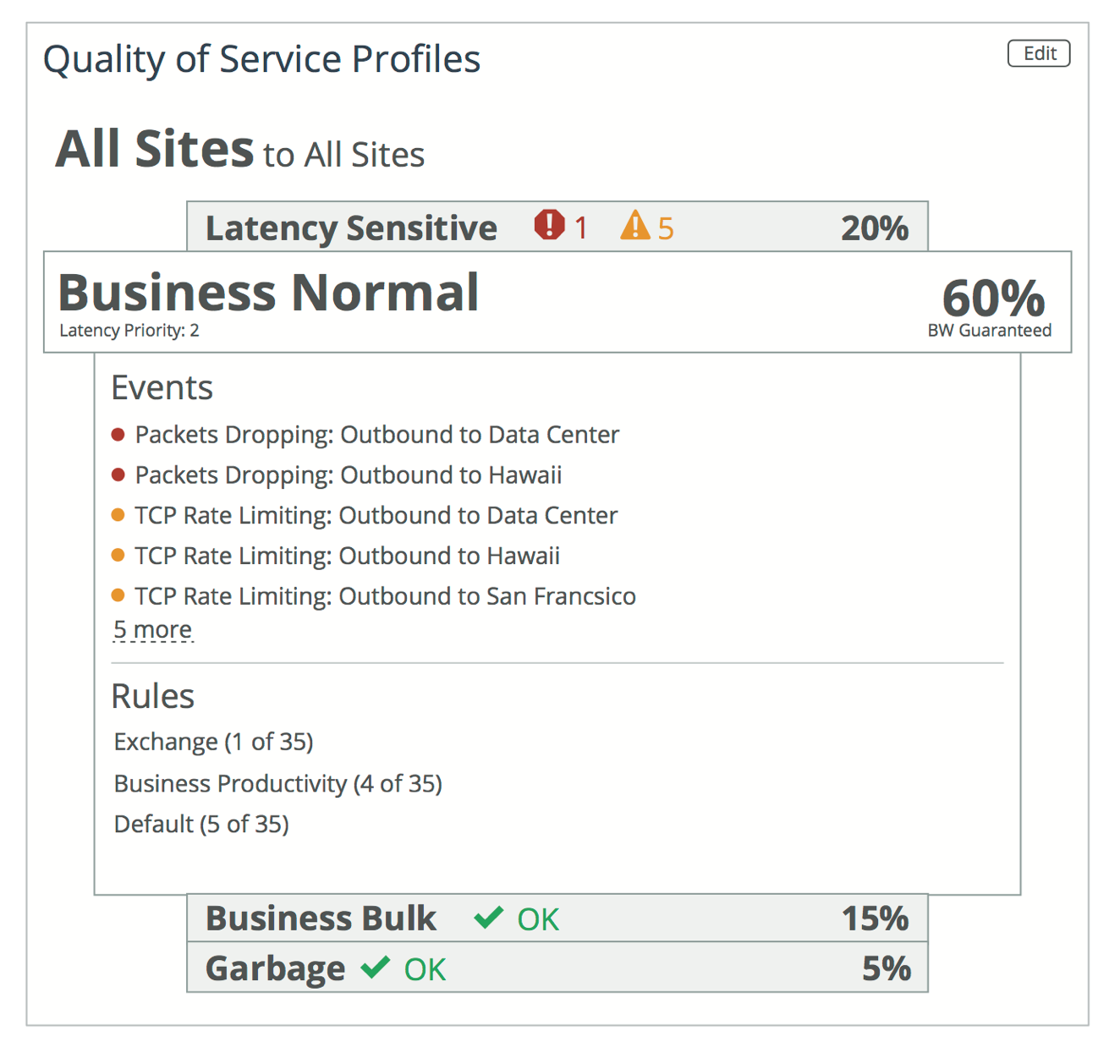Expand the Garbage profile row
Screen dimensions: 1120x1064
(276, 968)
